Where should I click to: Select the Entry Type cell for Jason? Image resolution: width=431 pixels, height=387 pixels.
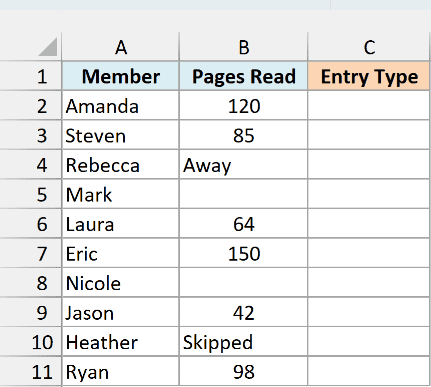(x=369, y=312)
